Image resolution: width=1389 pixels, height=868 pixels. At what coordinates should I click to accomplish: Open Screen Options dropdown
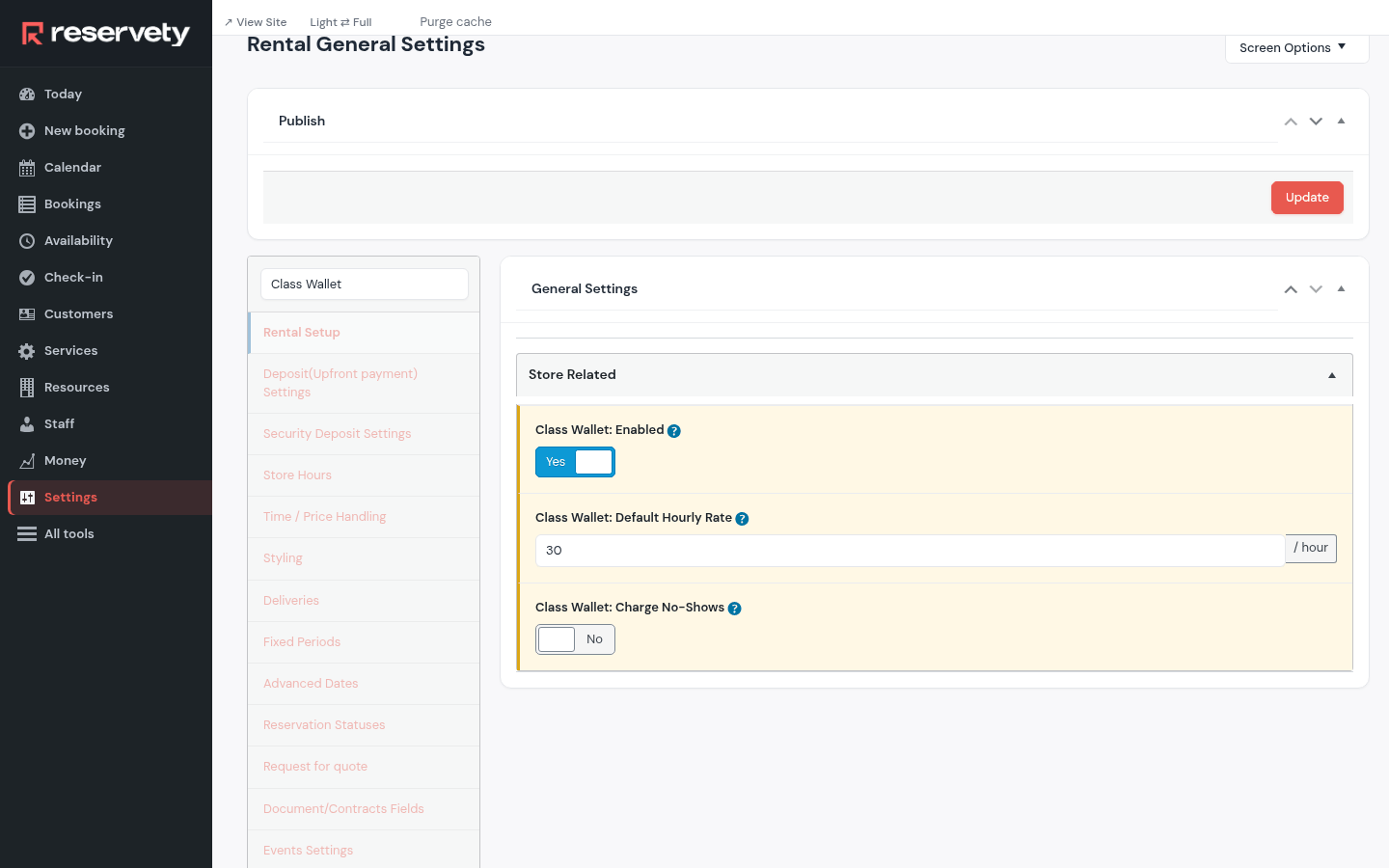pyautogui.click(x=1296, y=48)
